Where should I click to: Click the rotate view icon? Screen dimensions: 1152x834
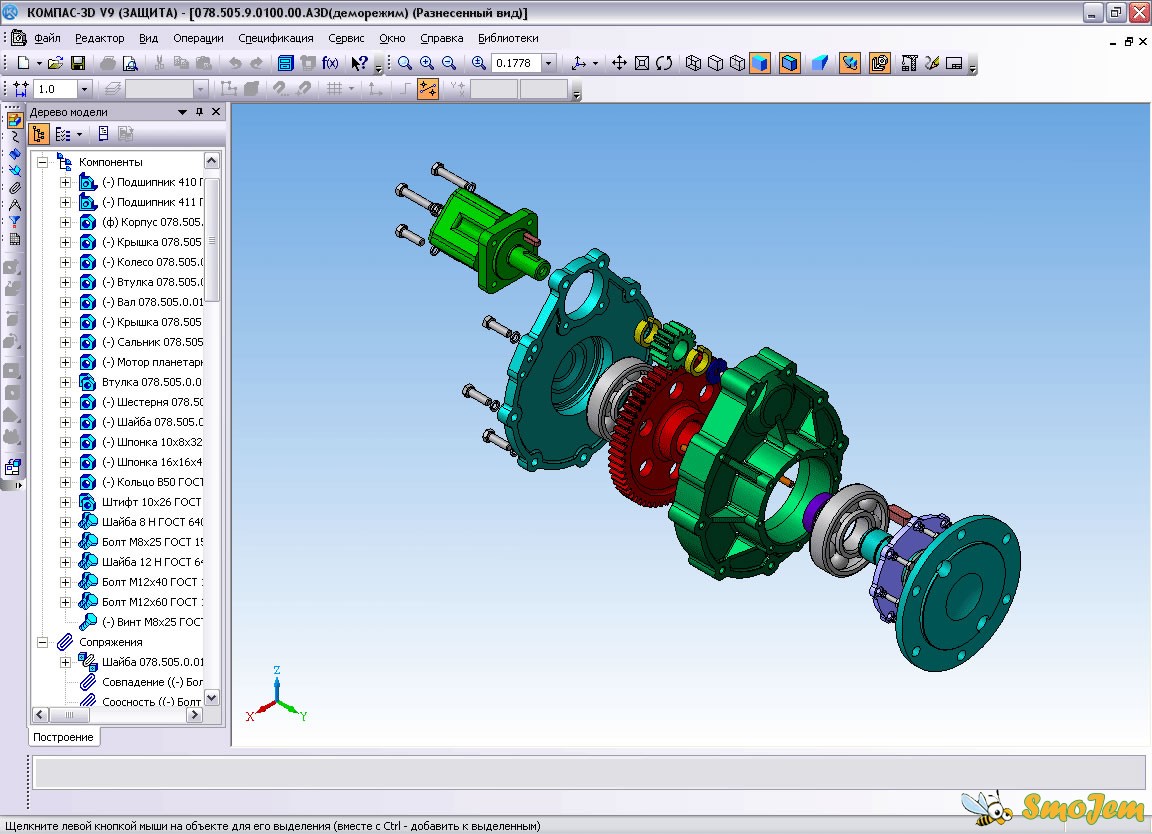pos(664,63)
